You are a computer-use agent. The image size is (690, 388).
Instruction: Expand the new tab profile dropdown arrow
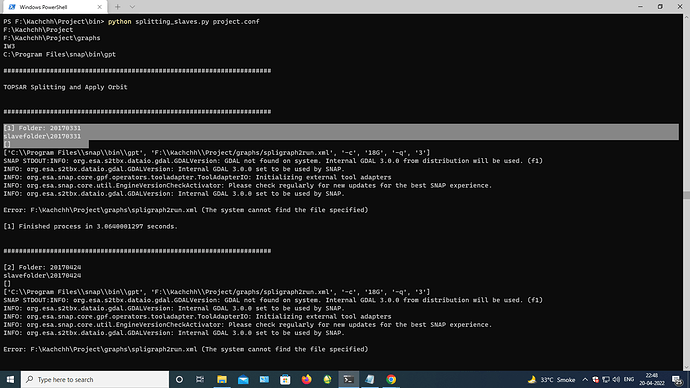click(132, 7)
